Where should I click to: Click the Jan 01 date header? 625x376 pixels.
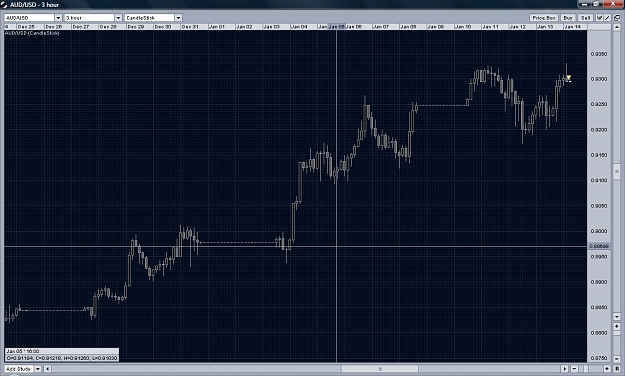(217, 27)
